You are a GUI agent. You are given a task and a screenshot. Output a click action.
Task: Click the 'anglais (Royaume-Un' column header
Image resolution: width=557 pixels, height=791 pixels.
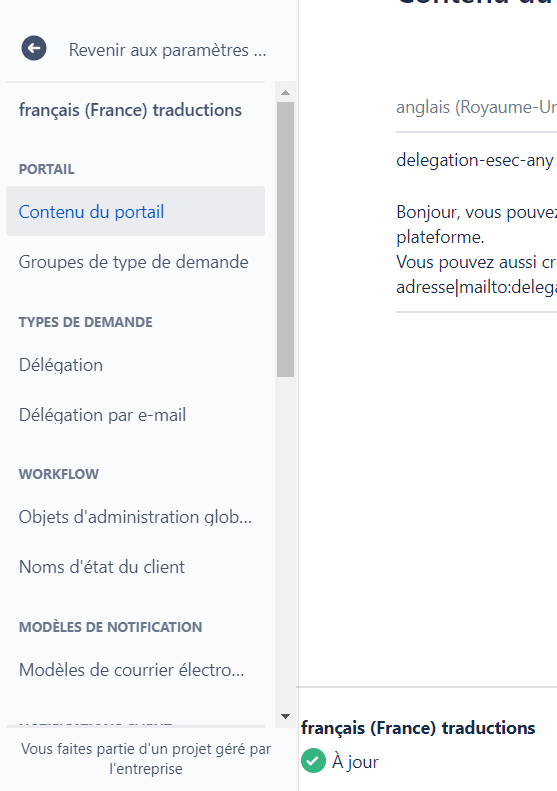coord(476,107)
